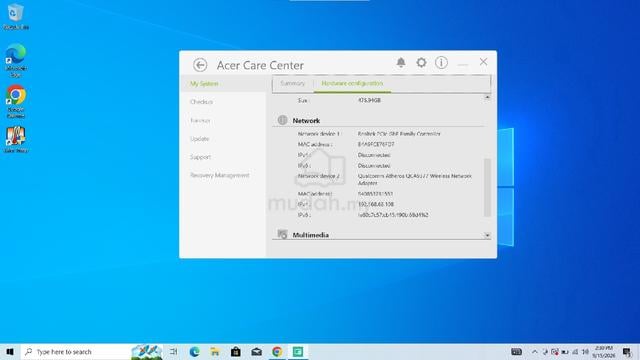Open Recovery Management in the sidebar

pyautogui.click(x=220, y=175)
